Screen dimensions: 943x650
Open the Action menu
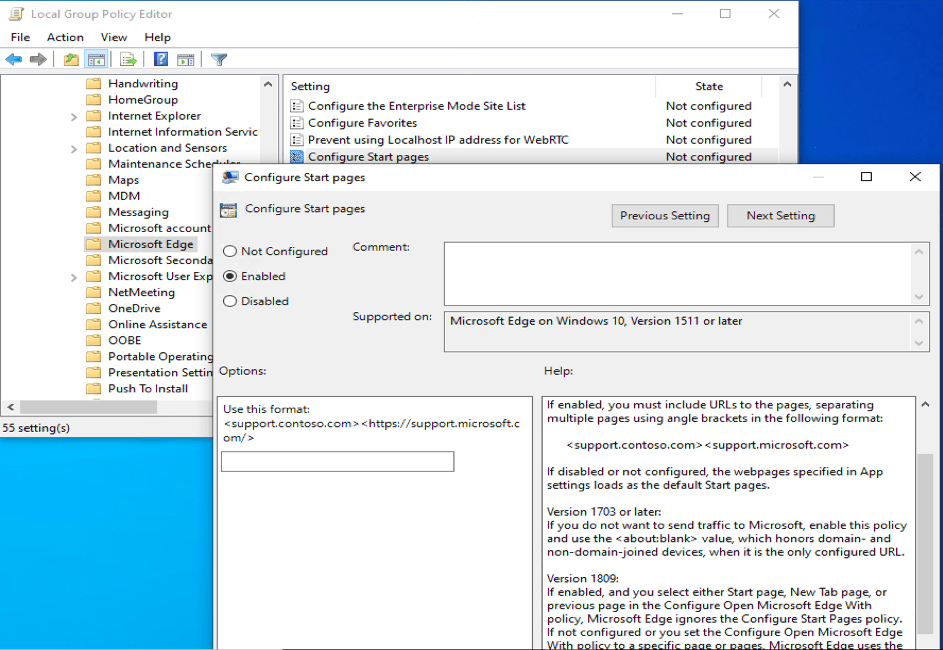pos(65,37)
